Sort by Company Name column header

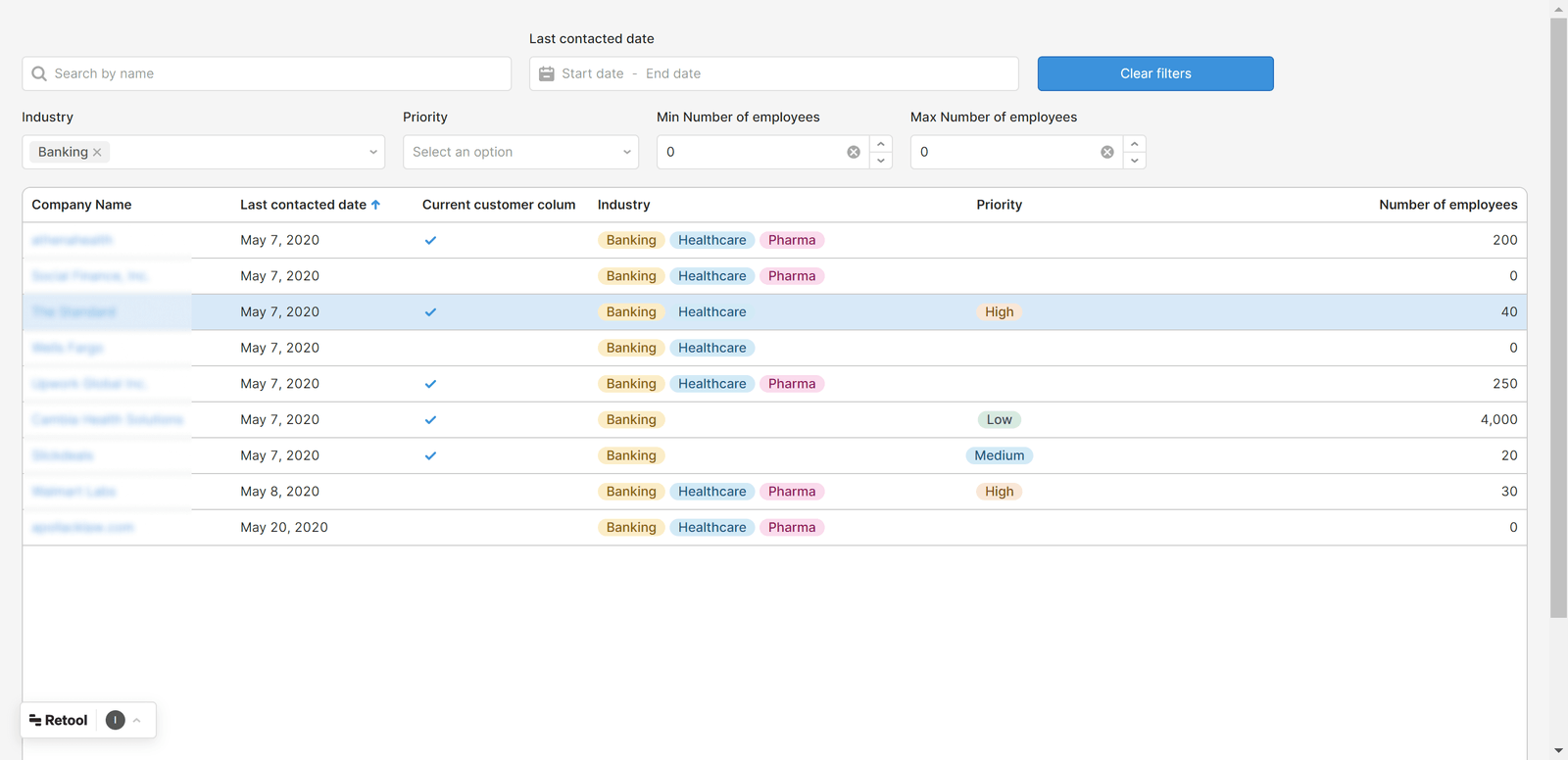[81, 205]
